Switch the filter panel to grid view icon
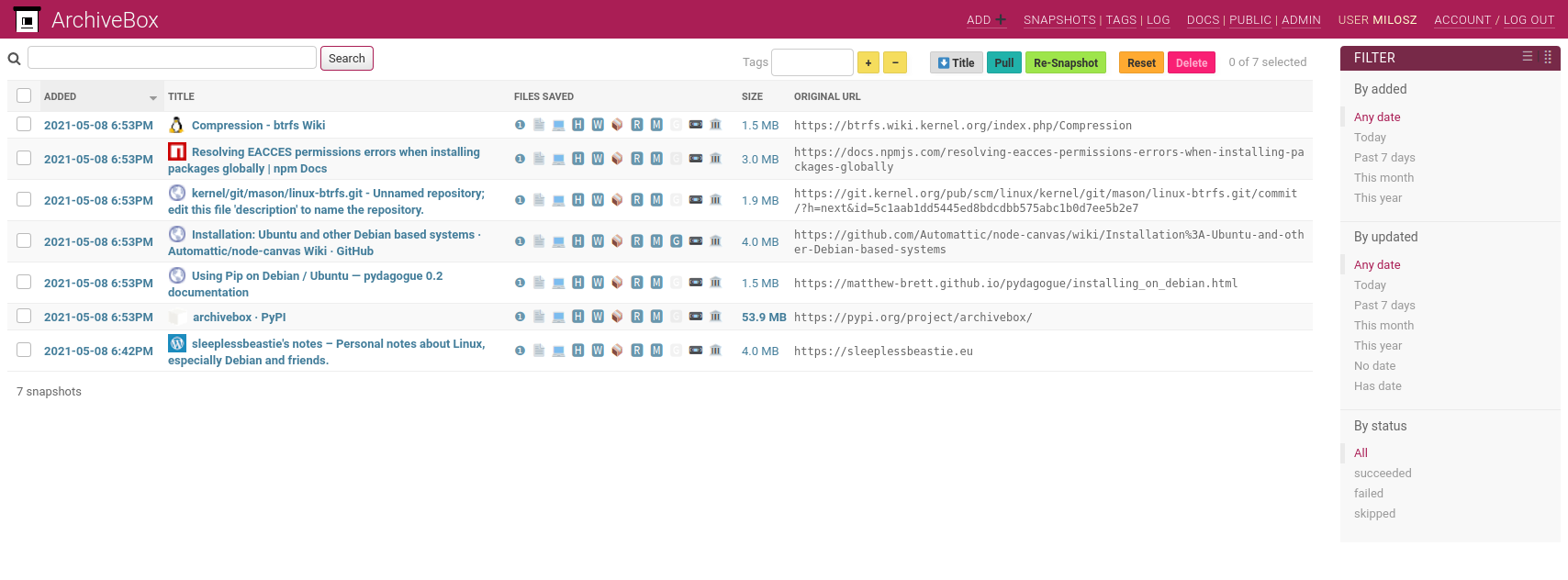1568x580 pixels. click(1548, 57)
